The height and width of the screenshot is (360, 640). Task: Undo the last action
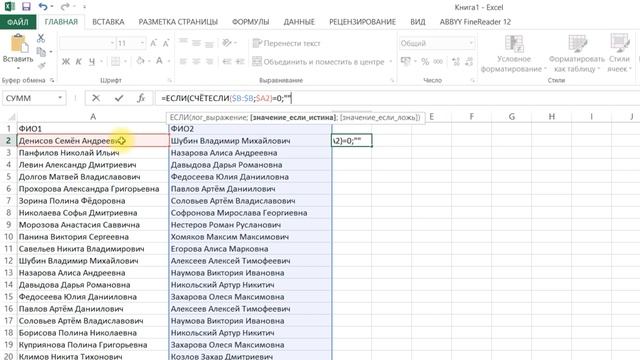43,7
